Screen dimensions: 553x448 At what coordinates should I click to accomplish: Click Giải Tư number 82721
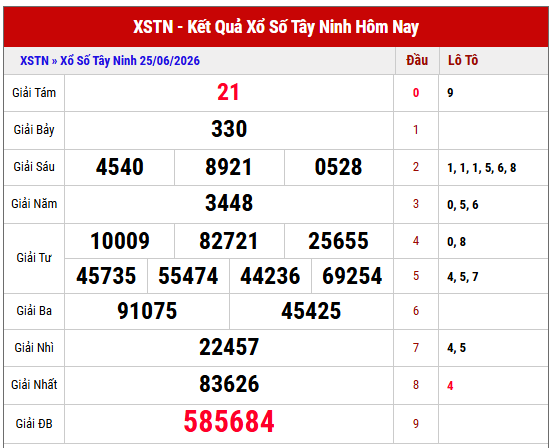pyautogui.click(x=229, y=241)
